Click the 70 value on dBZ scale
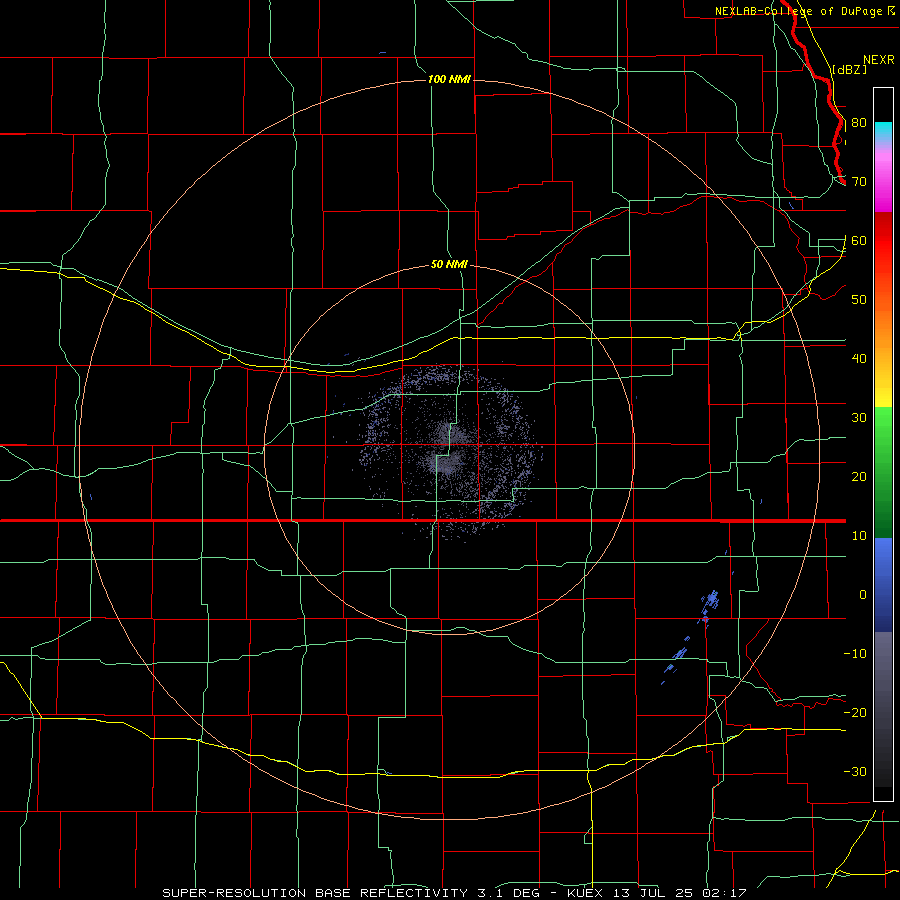The image size is (900, 900). click(x=859, y=182)
